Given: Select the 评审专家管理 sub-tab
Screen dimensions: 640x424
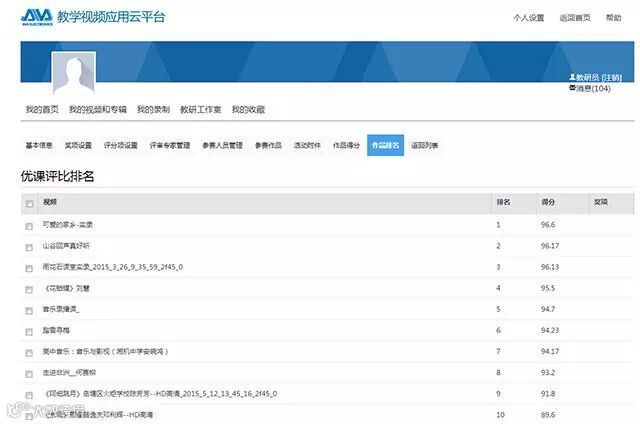Looking at the screenshot, I should [170, 145].
